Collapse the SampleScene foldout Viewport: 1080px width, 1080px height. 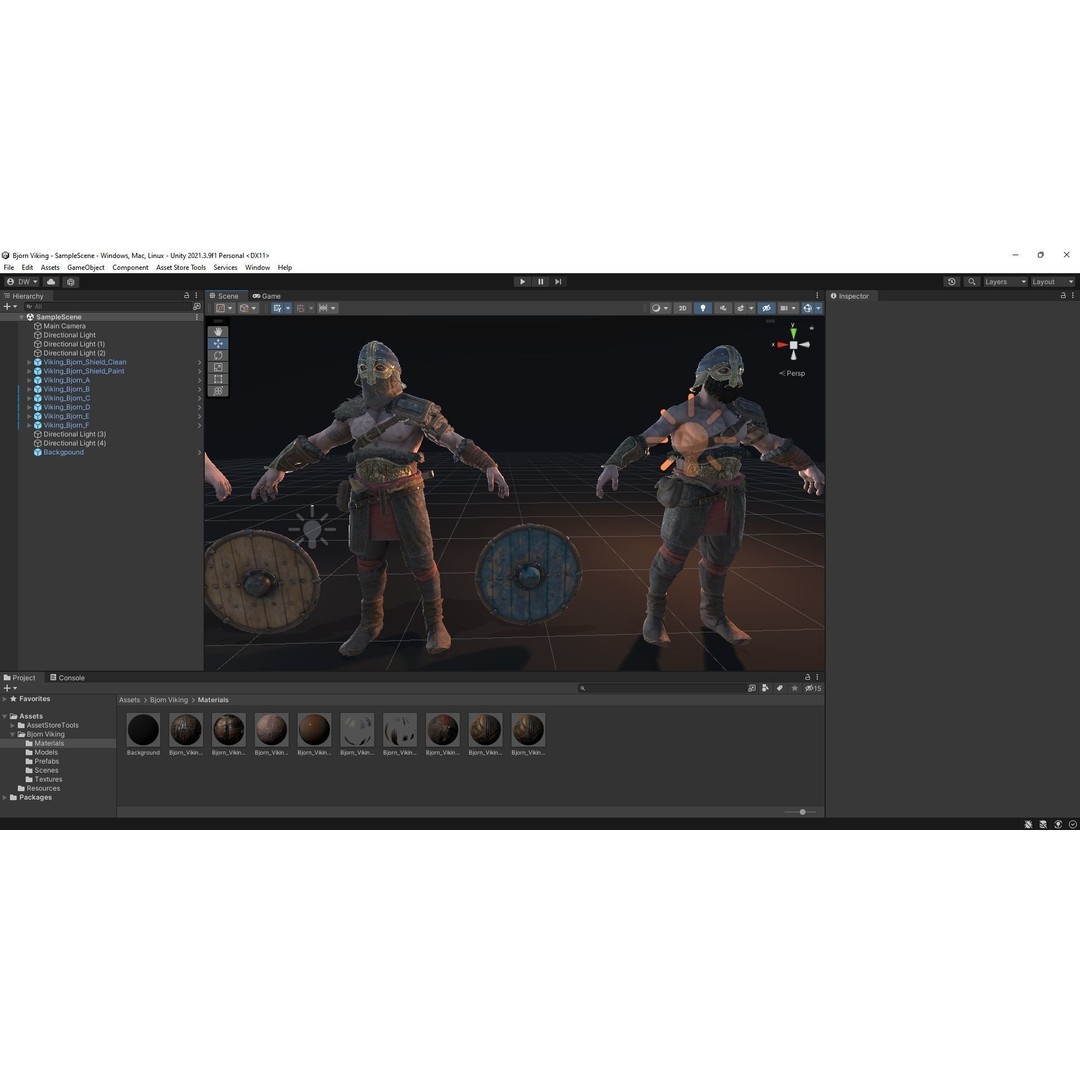point(21,318)
